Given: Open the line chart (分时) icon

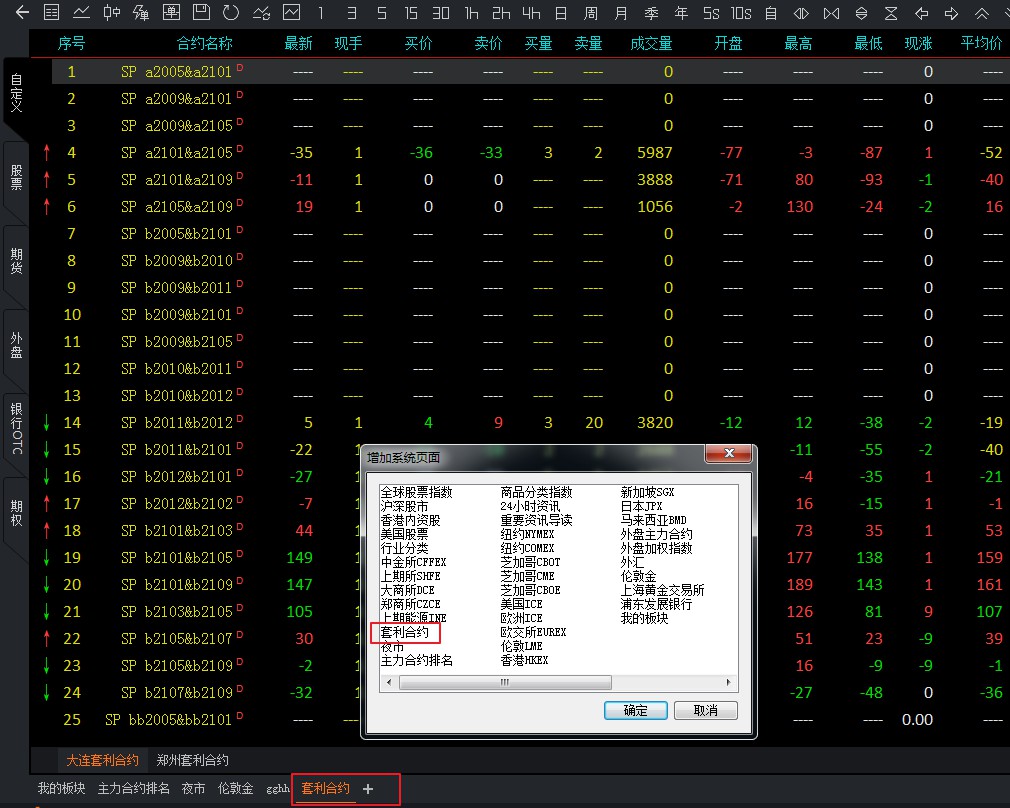Looking at the screenshot, I should [x=81, y=13].
